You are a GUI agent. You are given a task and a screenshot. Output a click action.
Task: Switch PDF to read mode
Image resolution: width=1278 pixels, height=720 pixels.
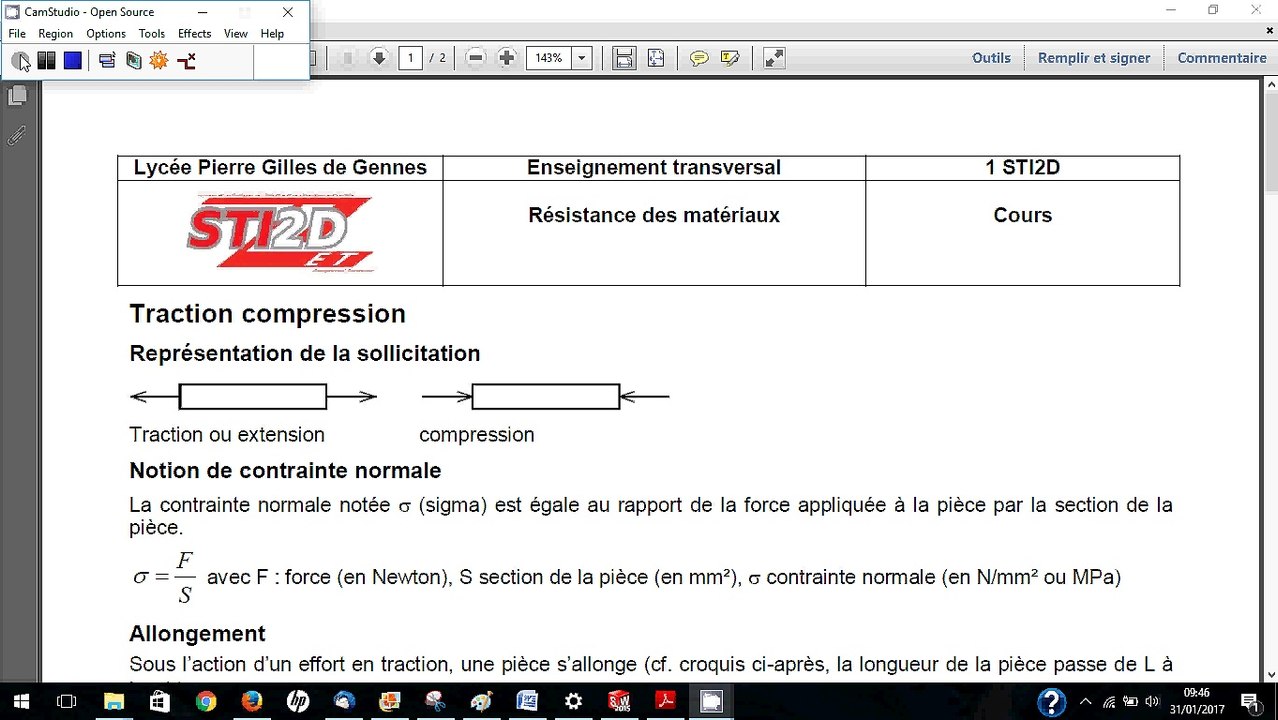pos(774,58)
